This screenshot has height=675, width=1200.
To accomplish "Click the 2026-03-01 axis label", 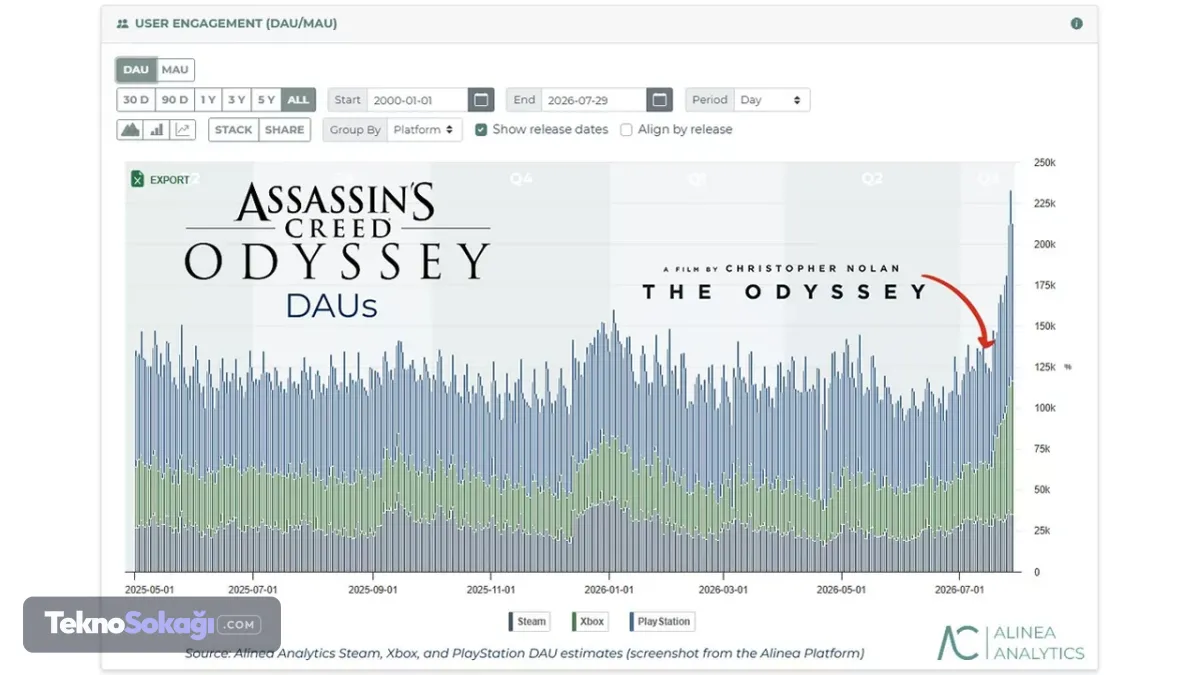I will [724, 590].
